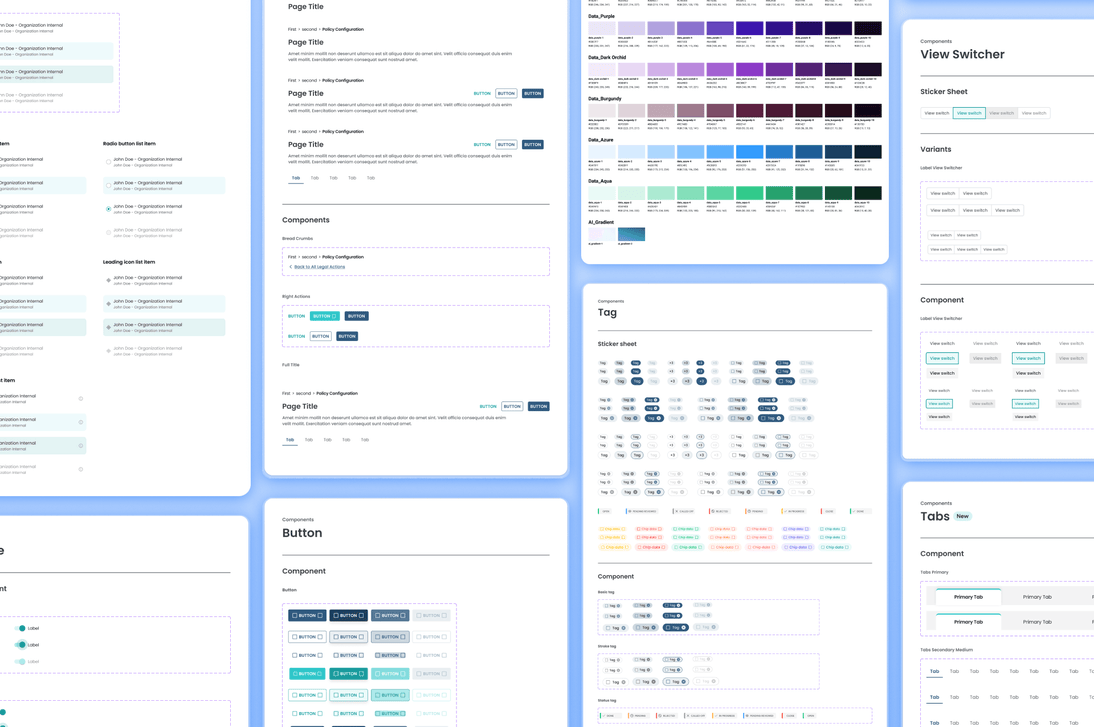Select the inactive Primary Tab in the second Tabs Primary row

pyautogui.click(x=1037, y=622)
